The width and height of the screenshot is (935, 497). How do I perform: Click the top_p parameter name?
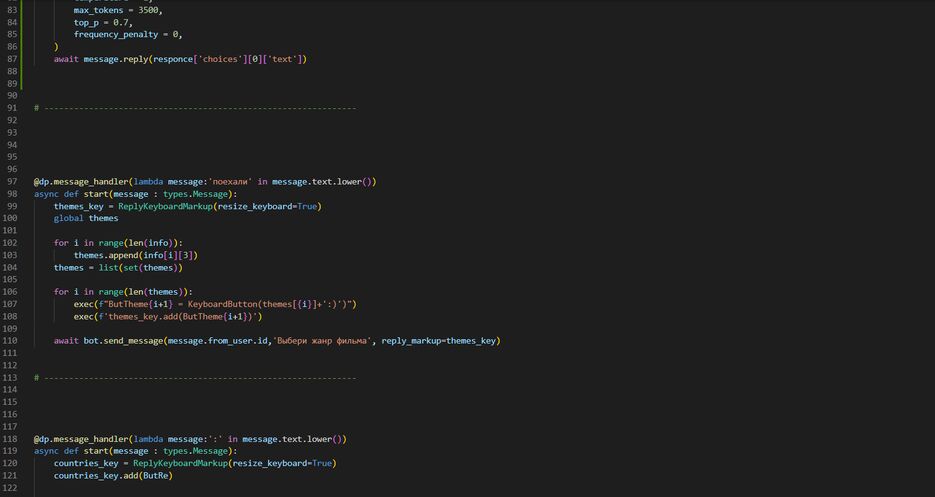91,22
